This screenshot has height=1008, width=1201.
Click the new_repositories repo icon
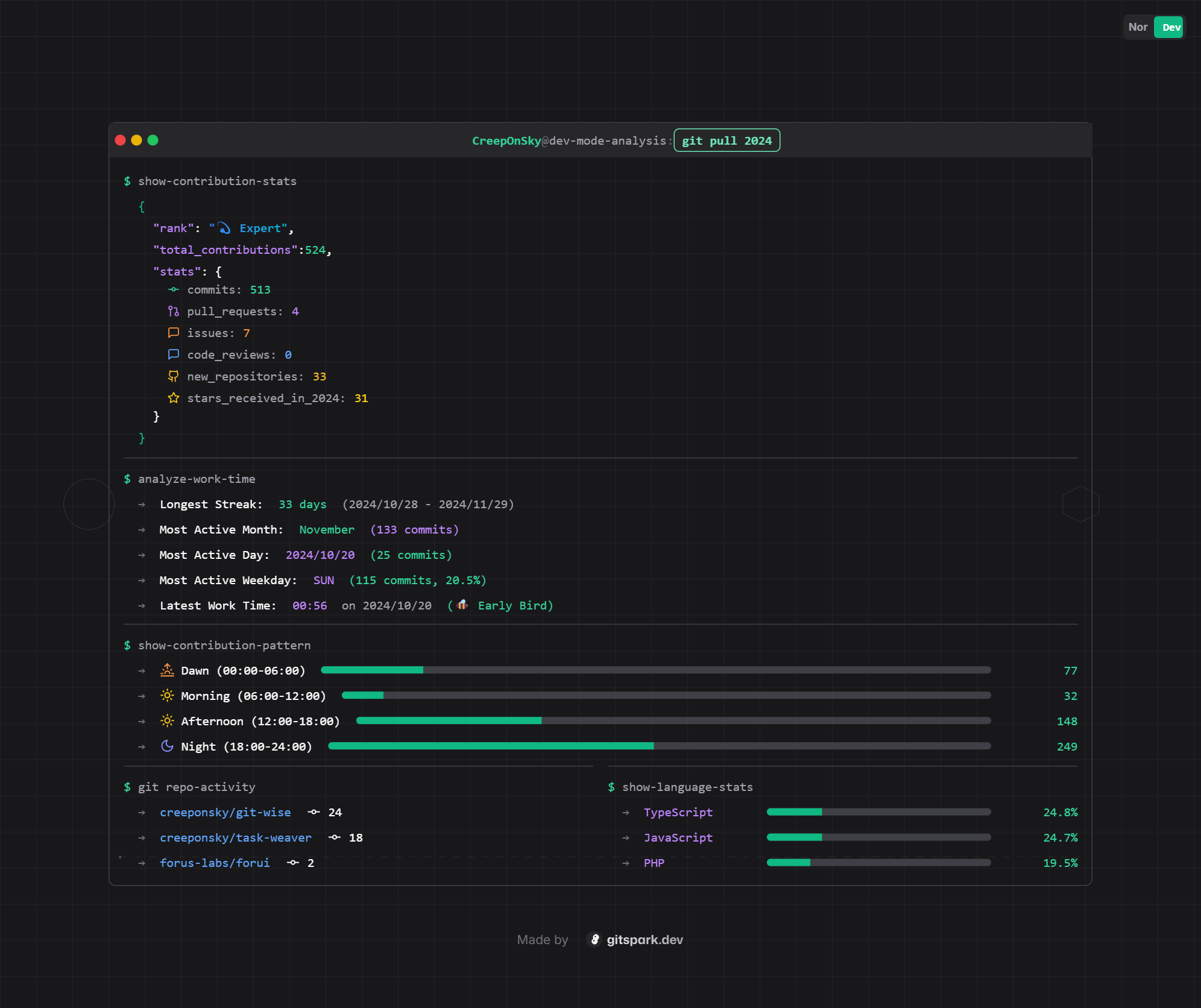click(174, 376)
